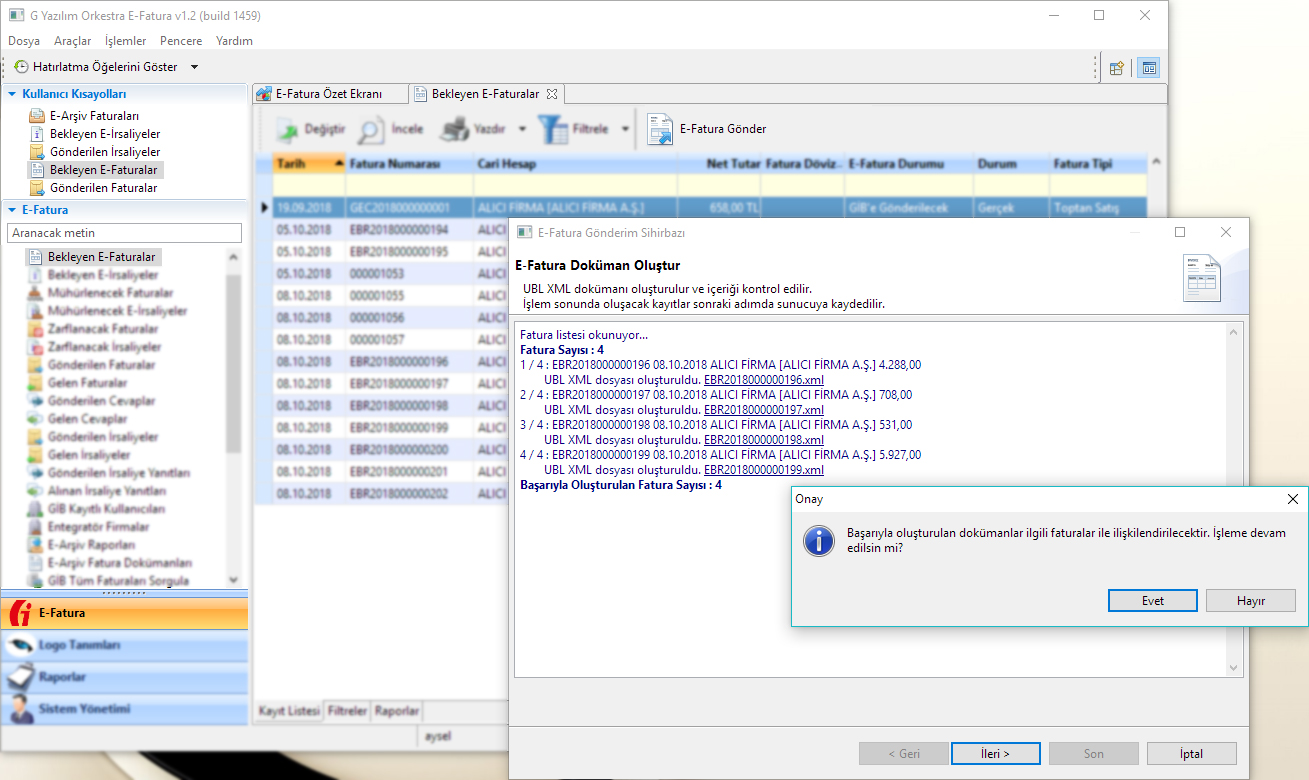
Task: Switch to E-Fatura Özet Ekranı tab
Action: (329, 94)
